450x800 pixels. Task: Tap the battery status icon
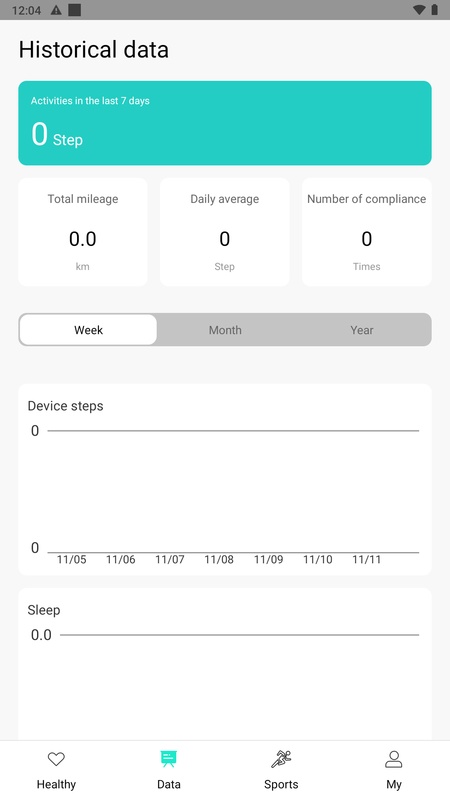point(434,10)
